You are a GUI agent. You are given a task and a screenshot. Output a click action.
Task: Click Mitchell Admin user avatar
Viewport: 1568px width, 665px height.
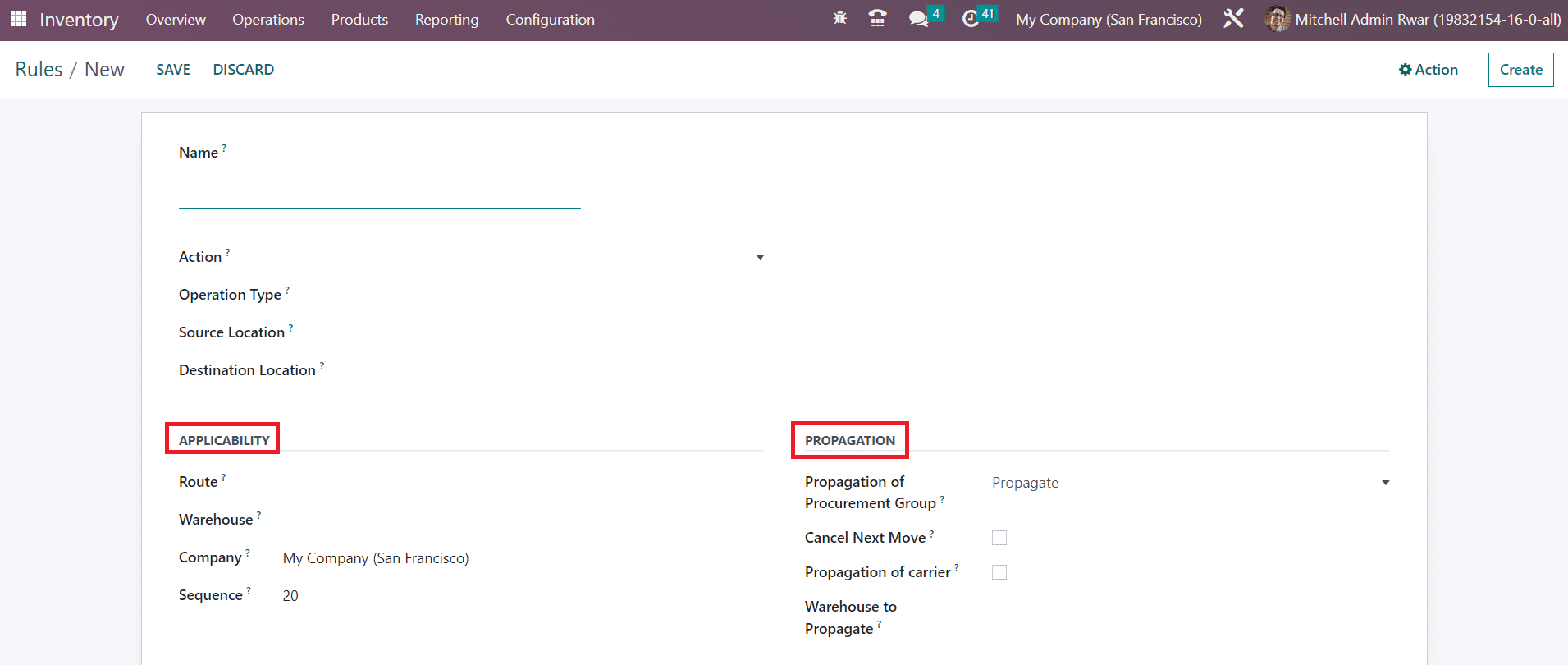(x=1277, y=19)
